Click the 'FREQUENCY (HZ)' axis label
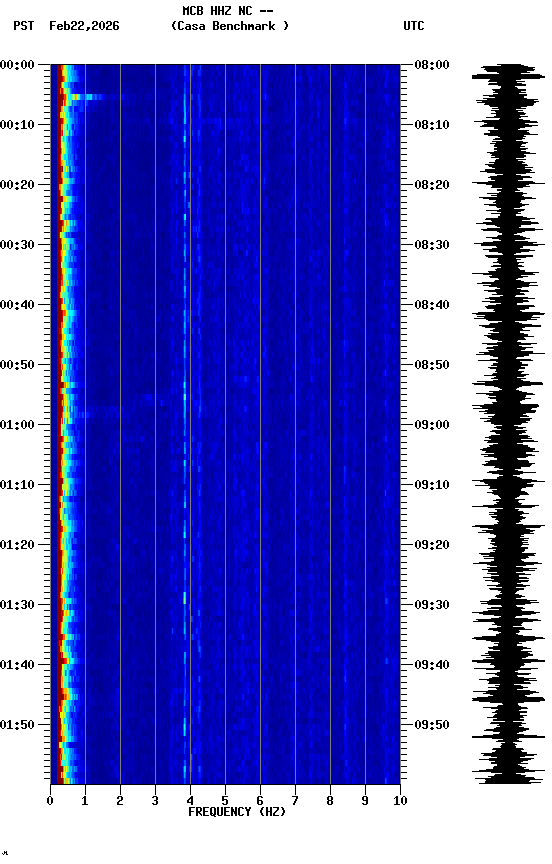Image resolution: width=552 pixels, height=864 pixels. [x=237, y=812]
